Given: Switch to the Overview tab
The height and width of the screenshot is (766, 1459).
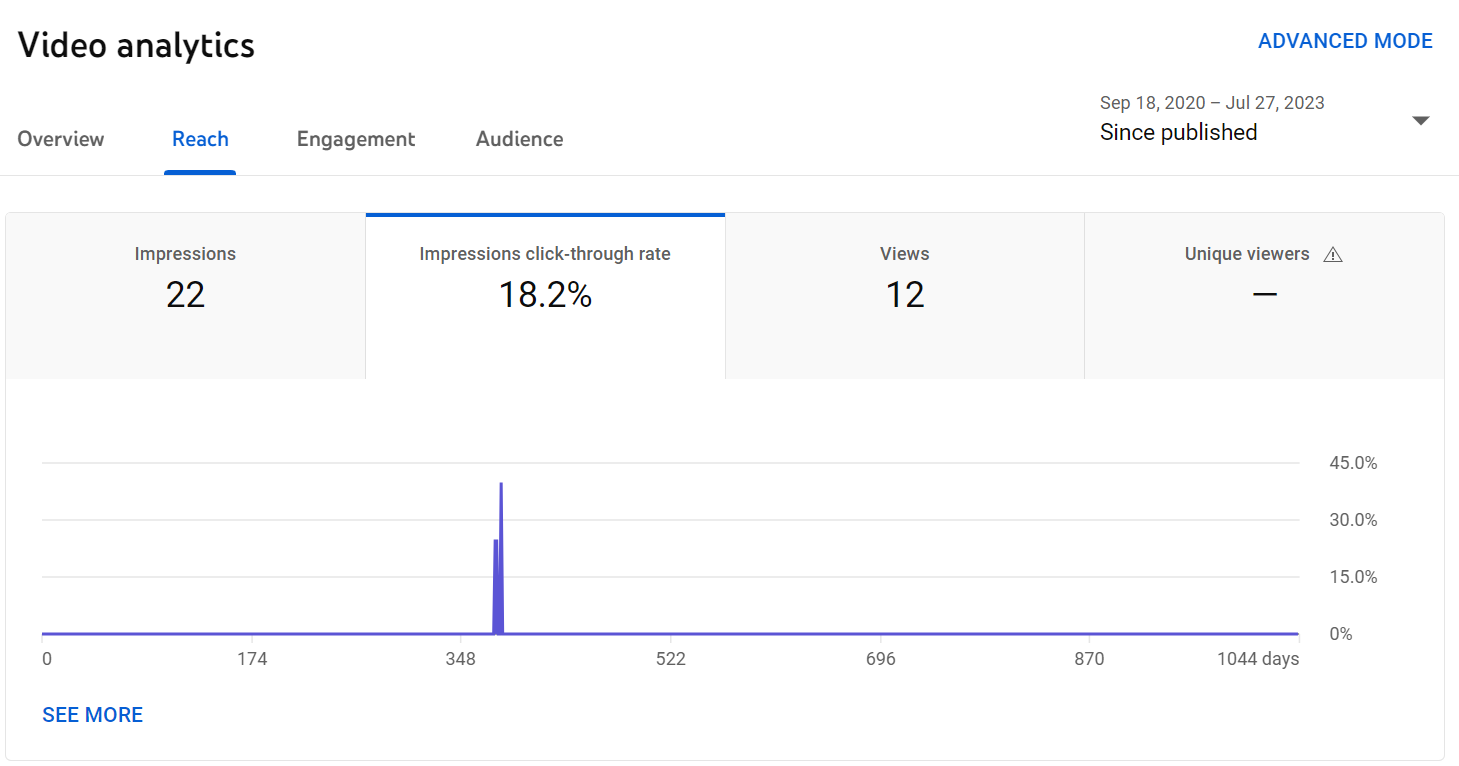Looking at the screenshot, I should coord(61,139).
